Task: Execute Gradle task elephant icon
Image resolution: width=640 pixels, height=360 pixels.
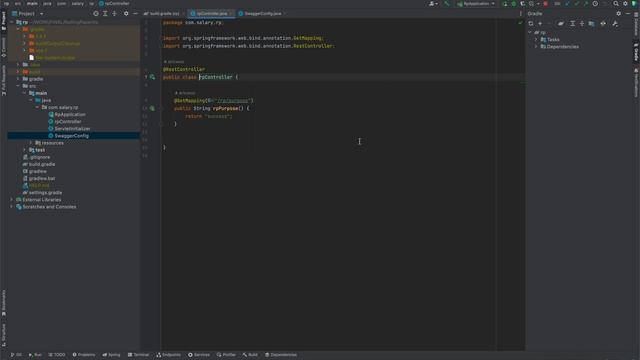Action: [x=561, y=24]
